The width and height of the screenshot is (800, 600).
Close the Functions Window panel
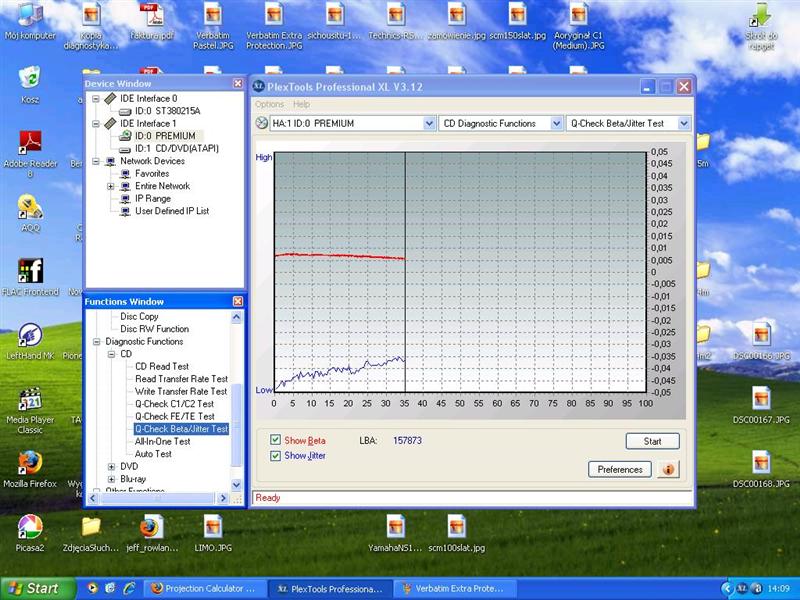coord(238,302)
